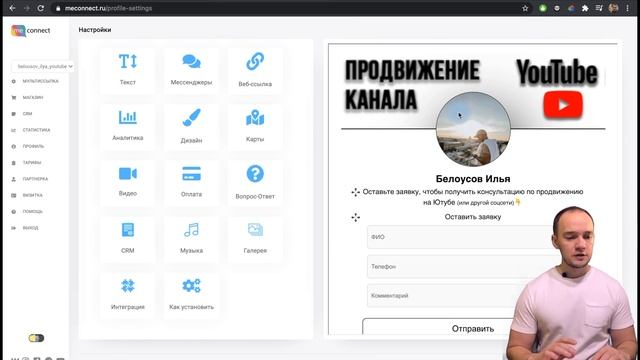Screen dimensions: 640x360
Task: Click the Оставить заявку form title
Action: (x=473, y=217)
